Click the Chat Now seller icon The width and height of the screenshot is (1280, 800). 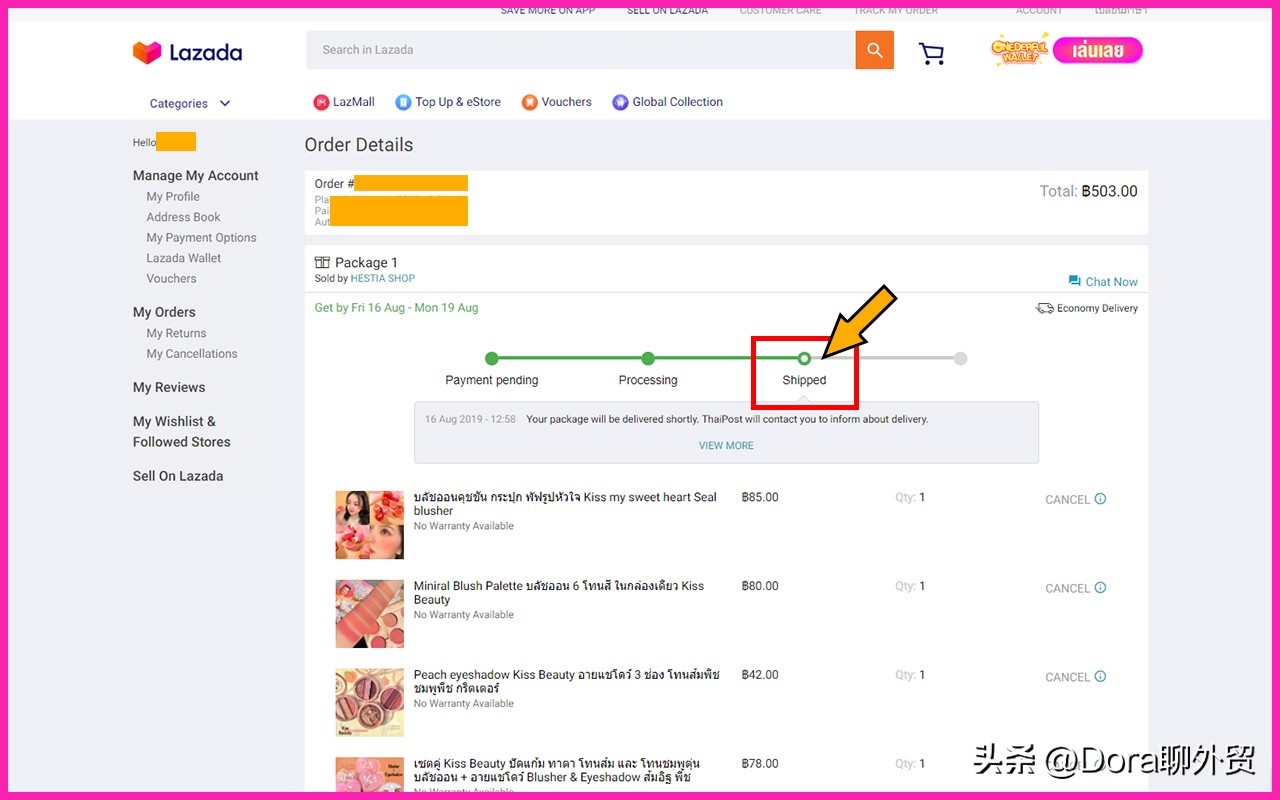tap(1075, 281)
